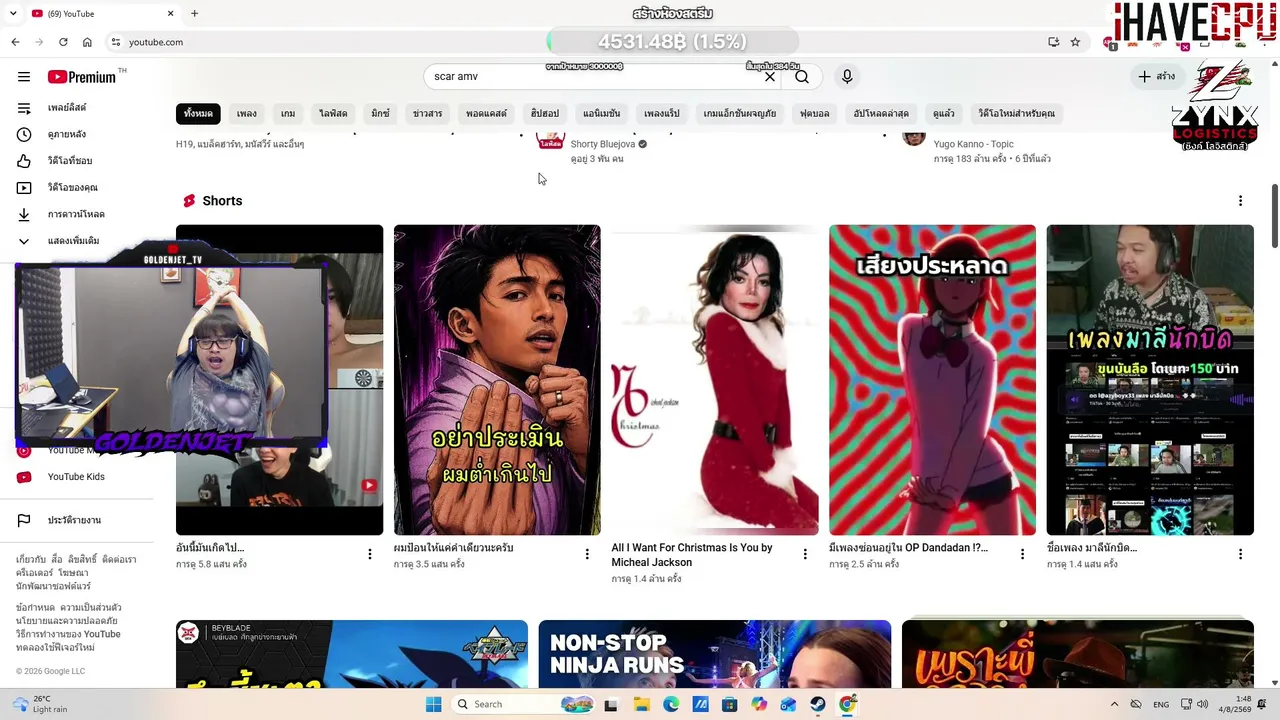Click the ข้อกำหนด (Terms) footer link
Screen dimensions: 1280x720
click(35, 607)
